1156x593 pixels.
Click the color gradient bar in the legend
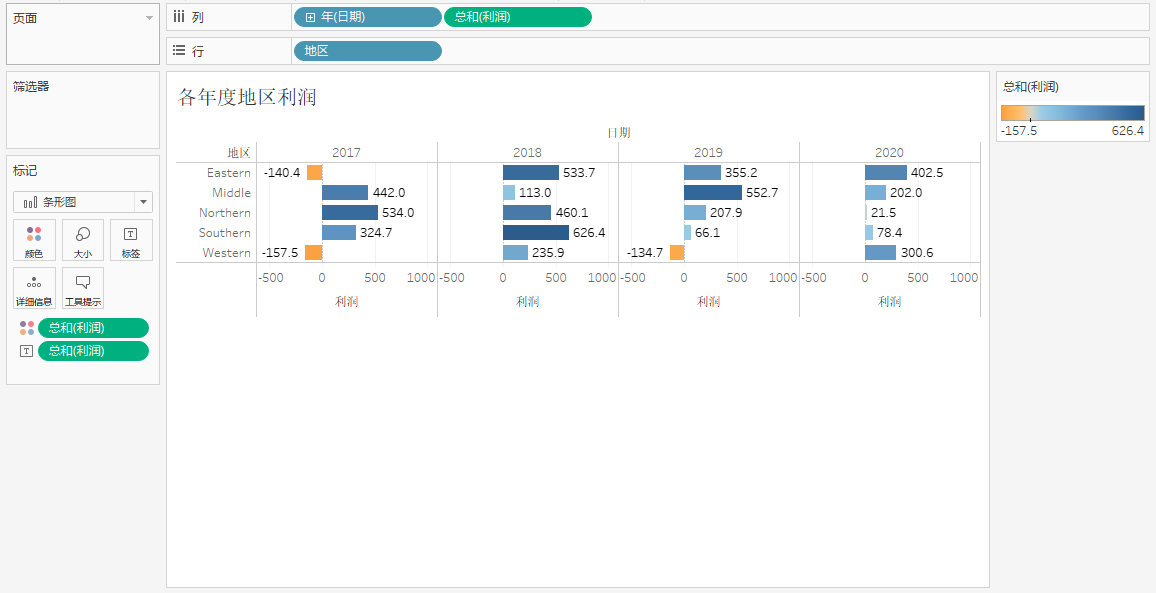point(1072,113)
